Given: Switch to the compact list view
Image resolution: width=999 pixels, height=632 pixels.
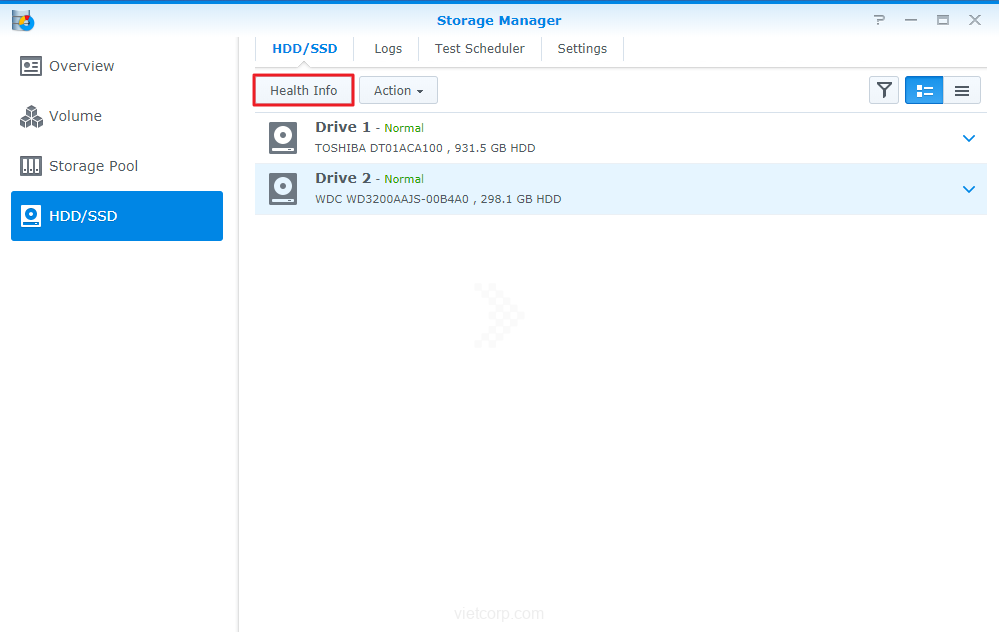Looking at the screenshot, I should click(961, 91).
